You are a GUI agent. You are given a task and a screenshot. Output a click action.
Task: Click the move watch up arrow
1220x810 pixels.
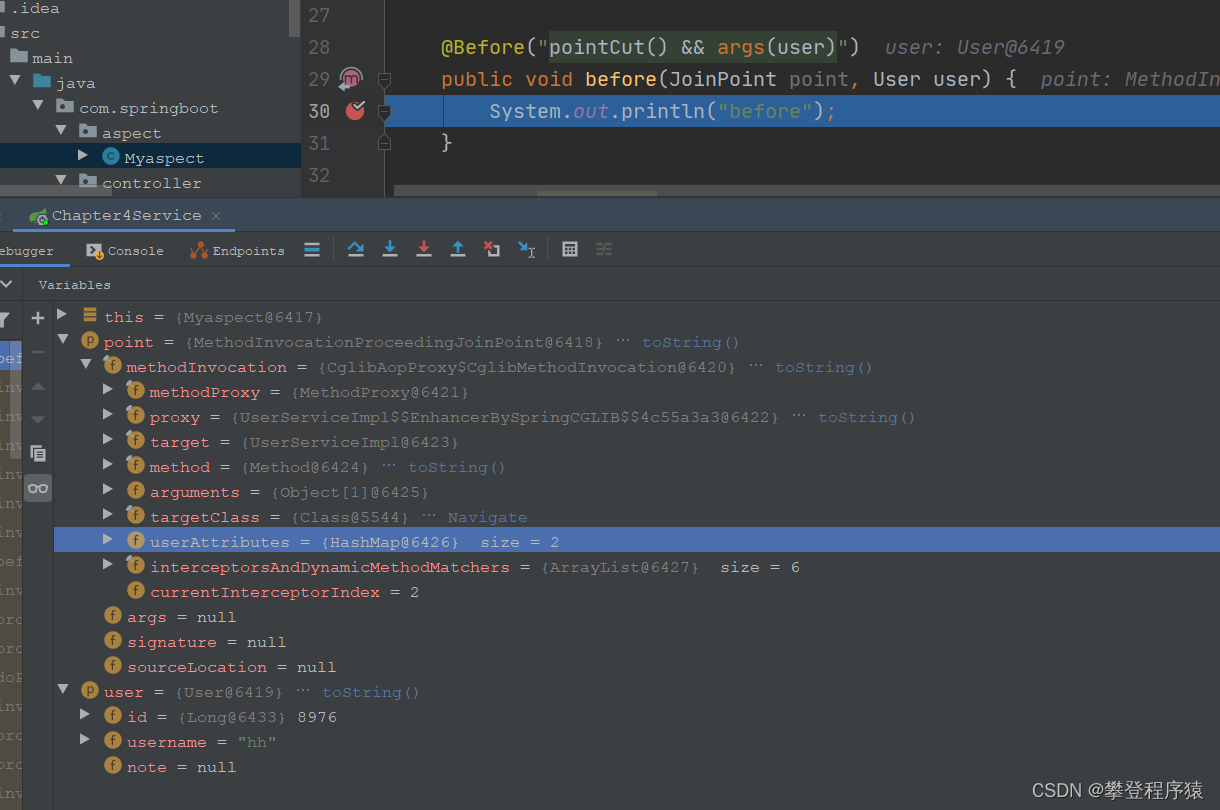tap(38, 386)
